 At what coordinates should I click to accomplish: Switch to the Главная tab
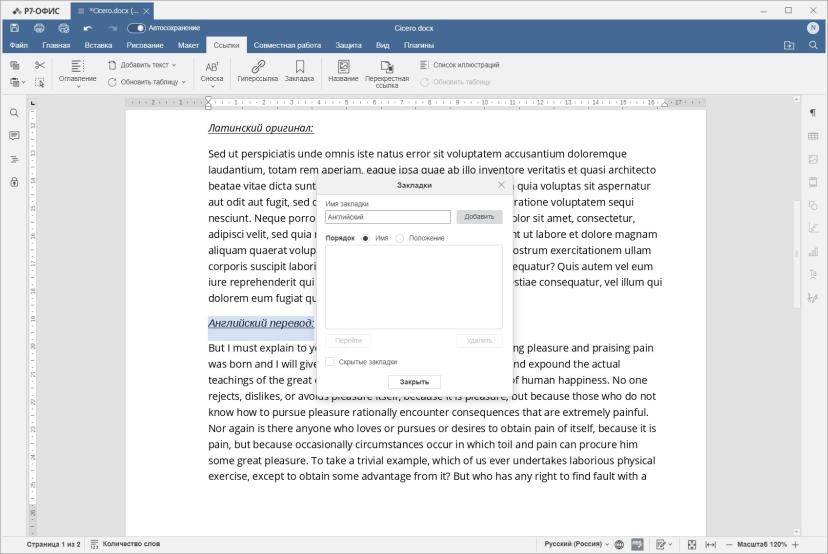(x=56, y=45)
